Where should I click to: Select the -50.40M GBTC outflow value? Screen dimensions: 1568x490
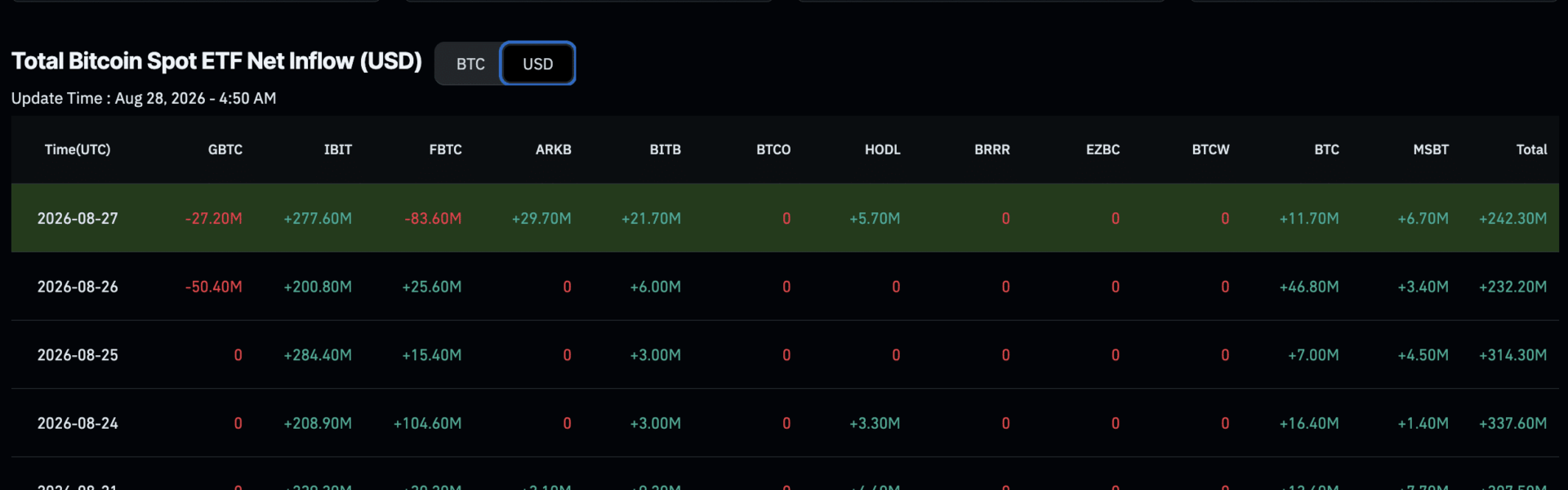(x=213, y=287)
